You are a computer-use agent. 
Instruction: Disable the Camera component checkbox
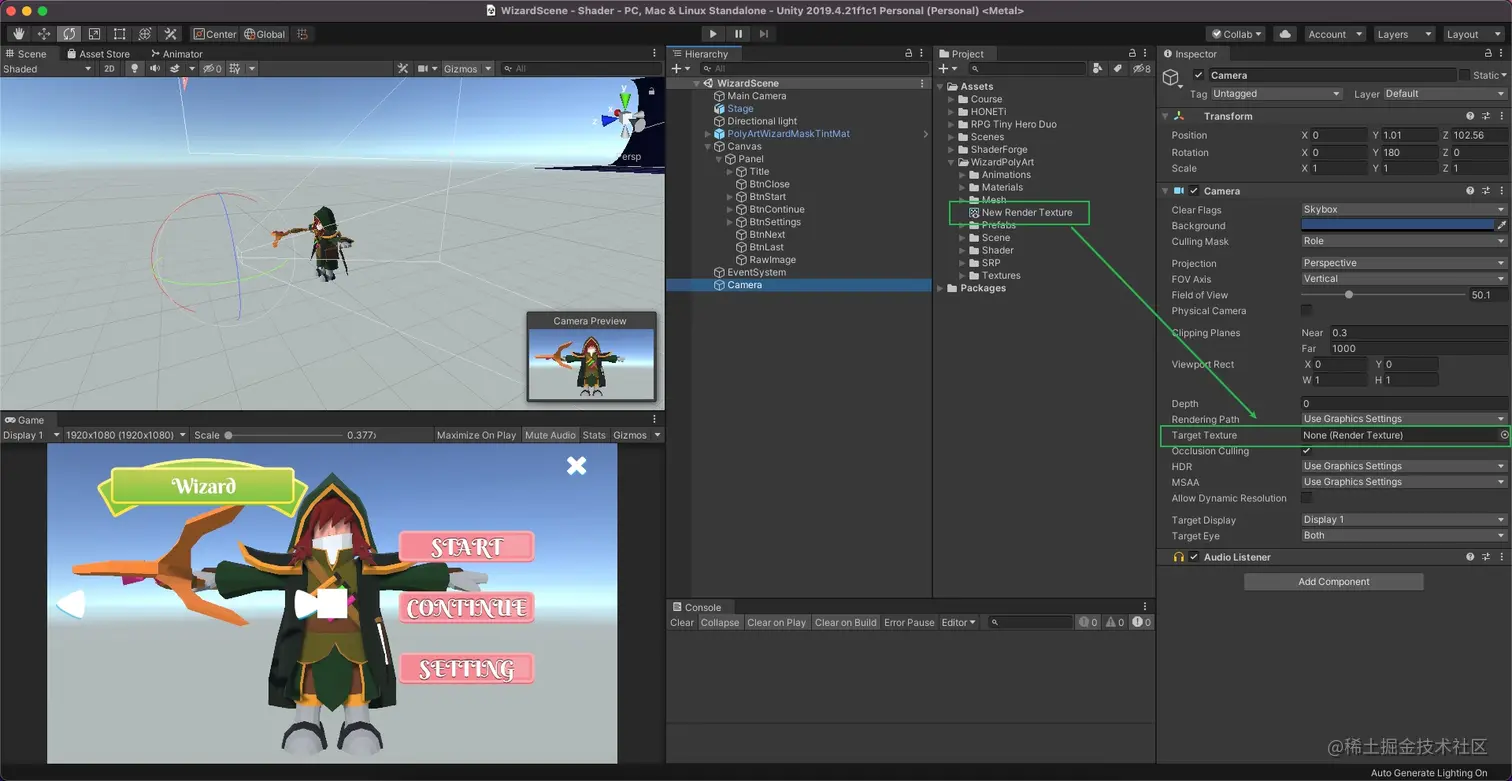point(1194,191)
